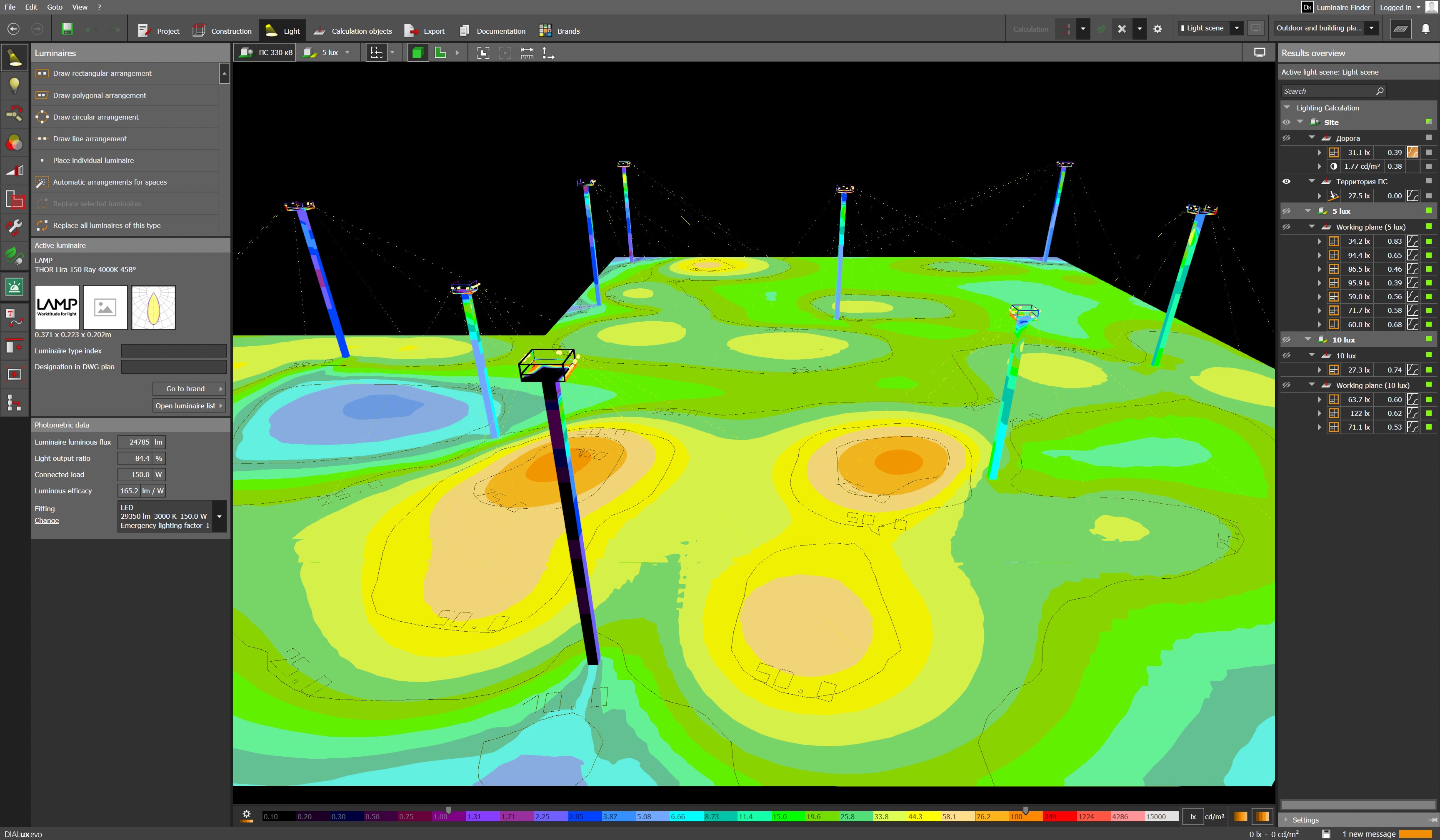Open the Goto menu
The height and width of the screenshot is (840, 1440).
click(55, 7)
